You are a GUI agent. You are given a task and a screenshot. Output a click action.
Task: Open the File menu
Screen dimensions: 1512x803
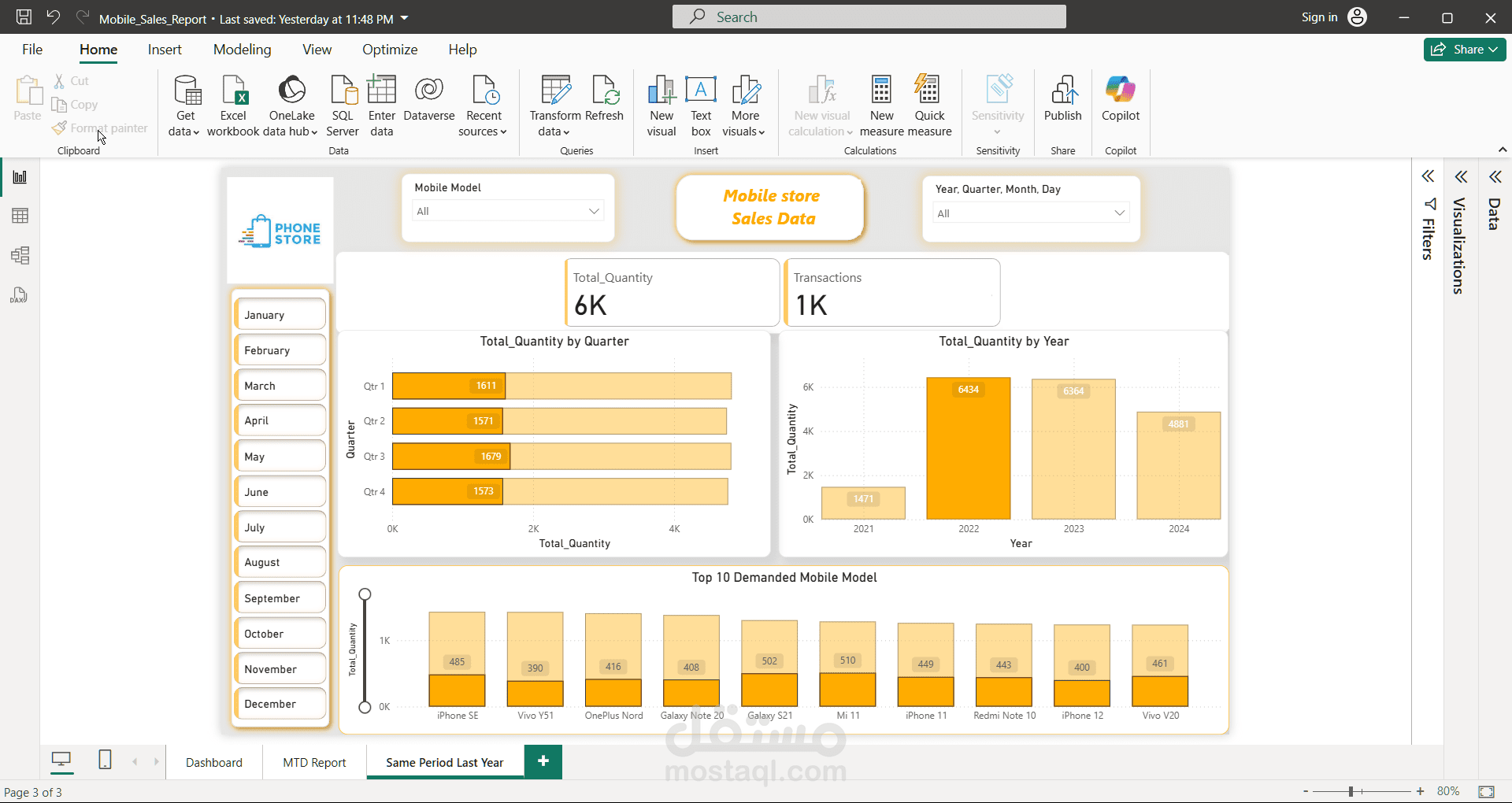click(32, 50)
